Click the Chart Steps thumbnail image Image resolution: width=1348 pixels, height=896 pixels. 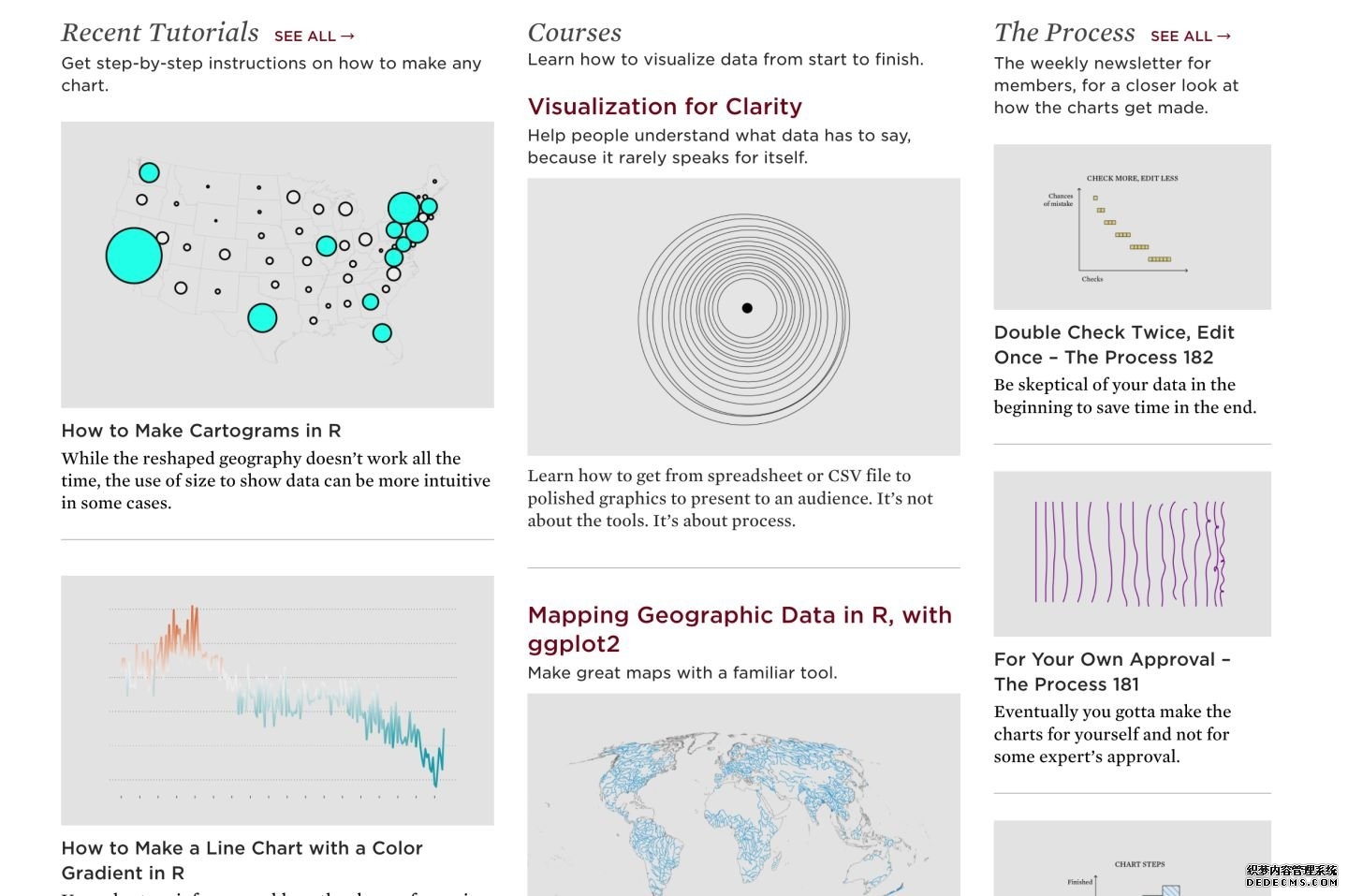pos(1132,859)
